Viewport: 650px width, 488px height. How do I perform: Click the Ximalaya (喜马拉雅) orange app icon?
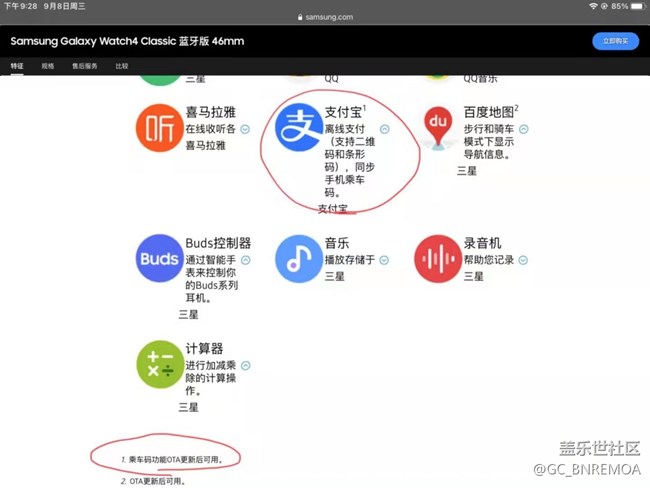(158, 128)
